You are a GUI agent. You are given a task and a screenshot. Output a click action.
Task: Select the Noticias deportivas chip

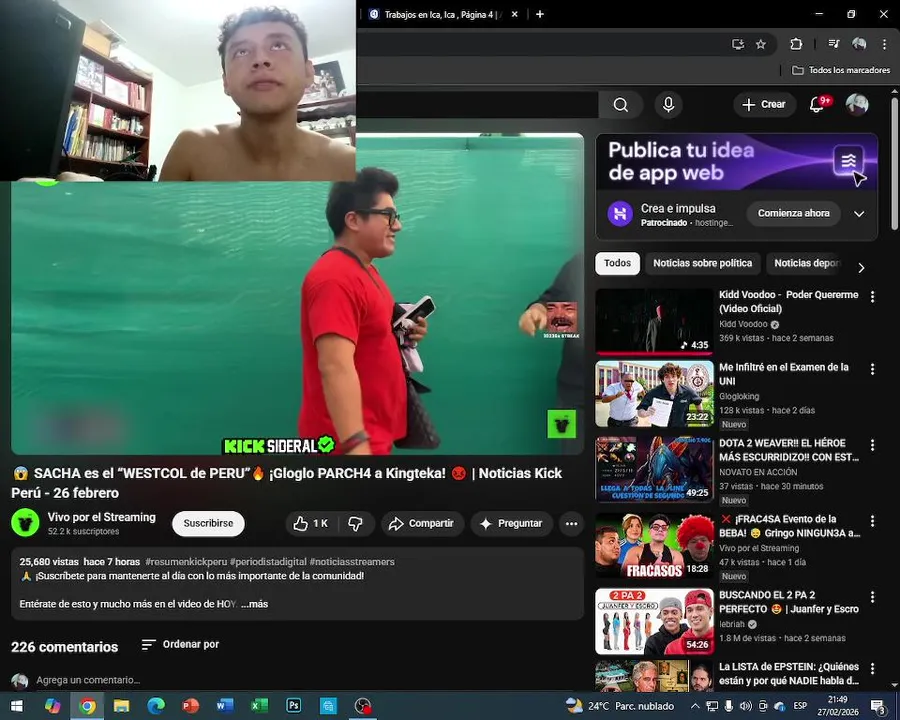[806, 263]
